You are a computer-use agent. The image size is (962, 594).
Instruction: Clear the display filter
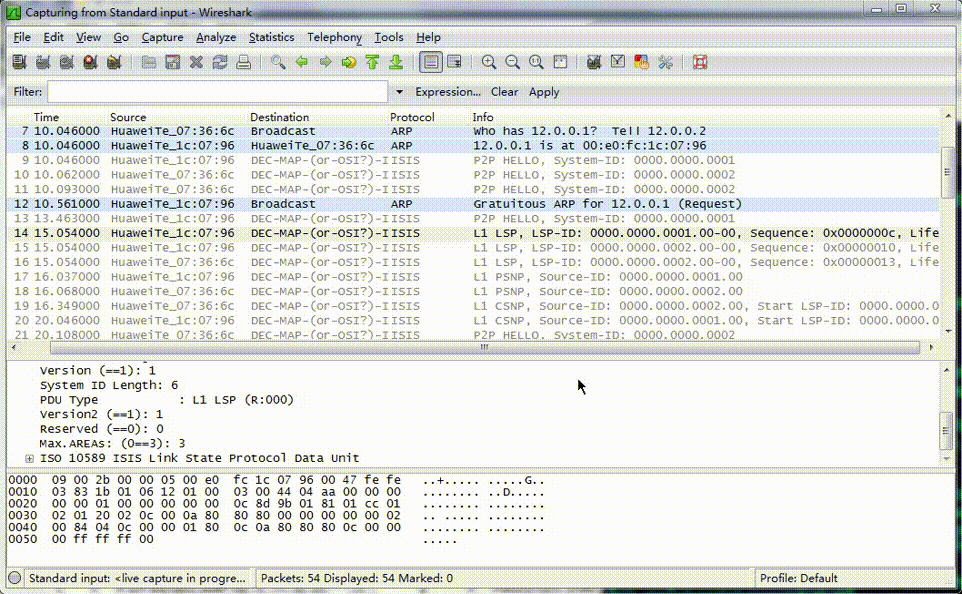pos(504,92)
